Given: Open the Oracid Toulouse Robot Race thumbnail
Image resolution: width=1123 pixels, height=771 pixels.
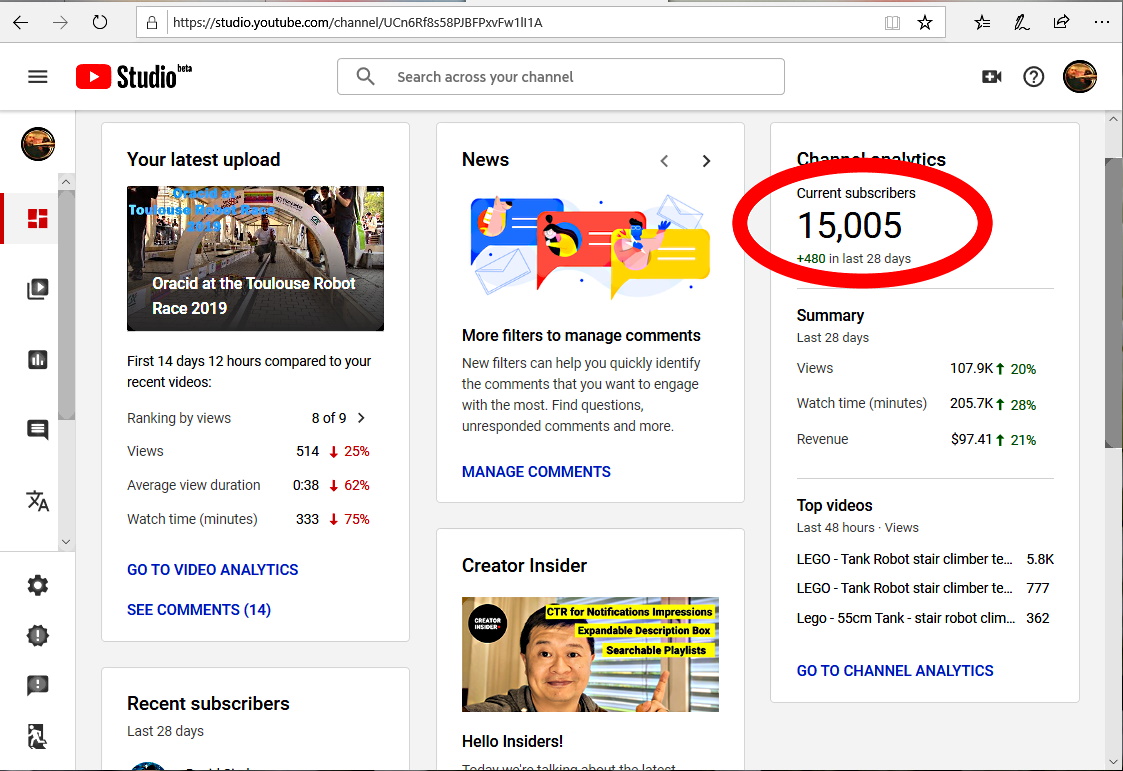Looking at the screenshot, I should [x=255, y=258].
